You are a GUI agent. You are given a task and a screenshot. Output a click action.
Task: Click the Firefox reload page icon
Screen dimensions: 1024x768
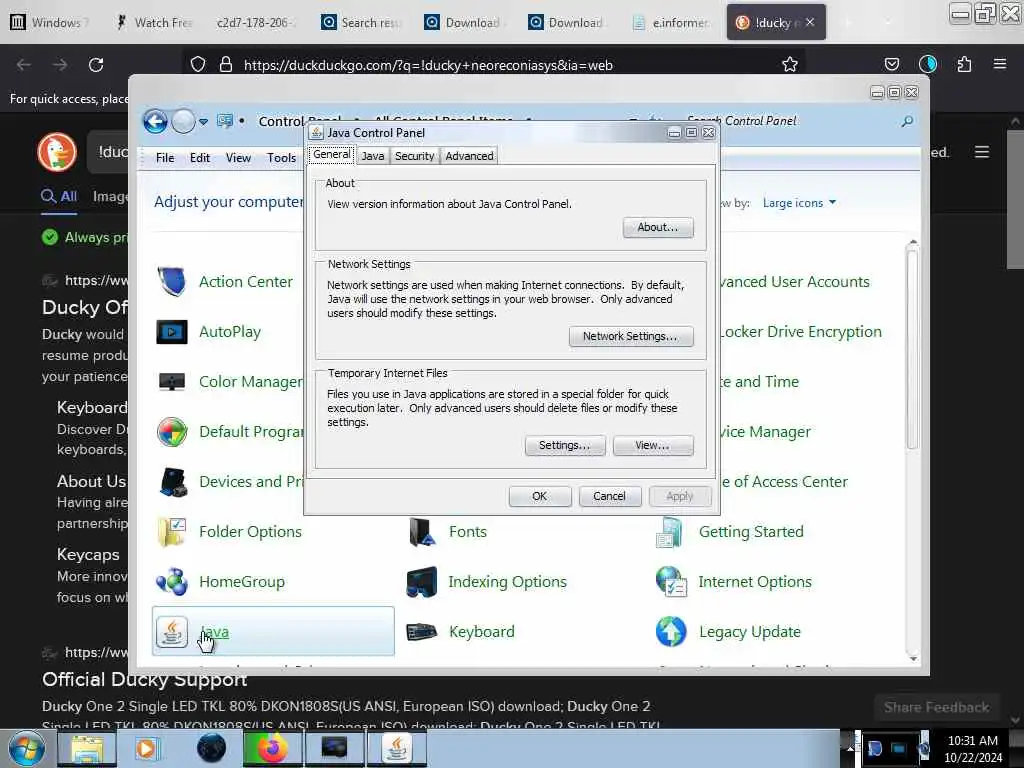96,65
